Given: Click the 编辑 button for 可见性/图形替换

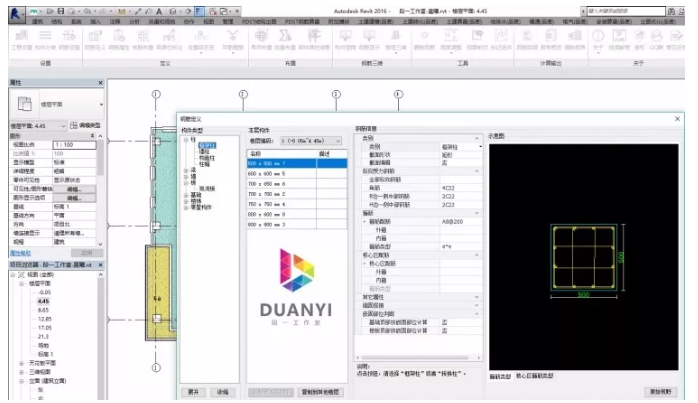Looking at the screenshot, I should pos(74,189).
